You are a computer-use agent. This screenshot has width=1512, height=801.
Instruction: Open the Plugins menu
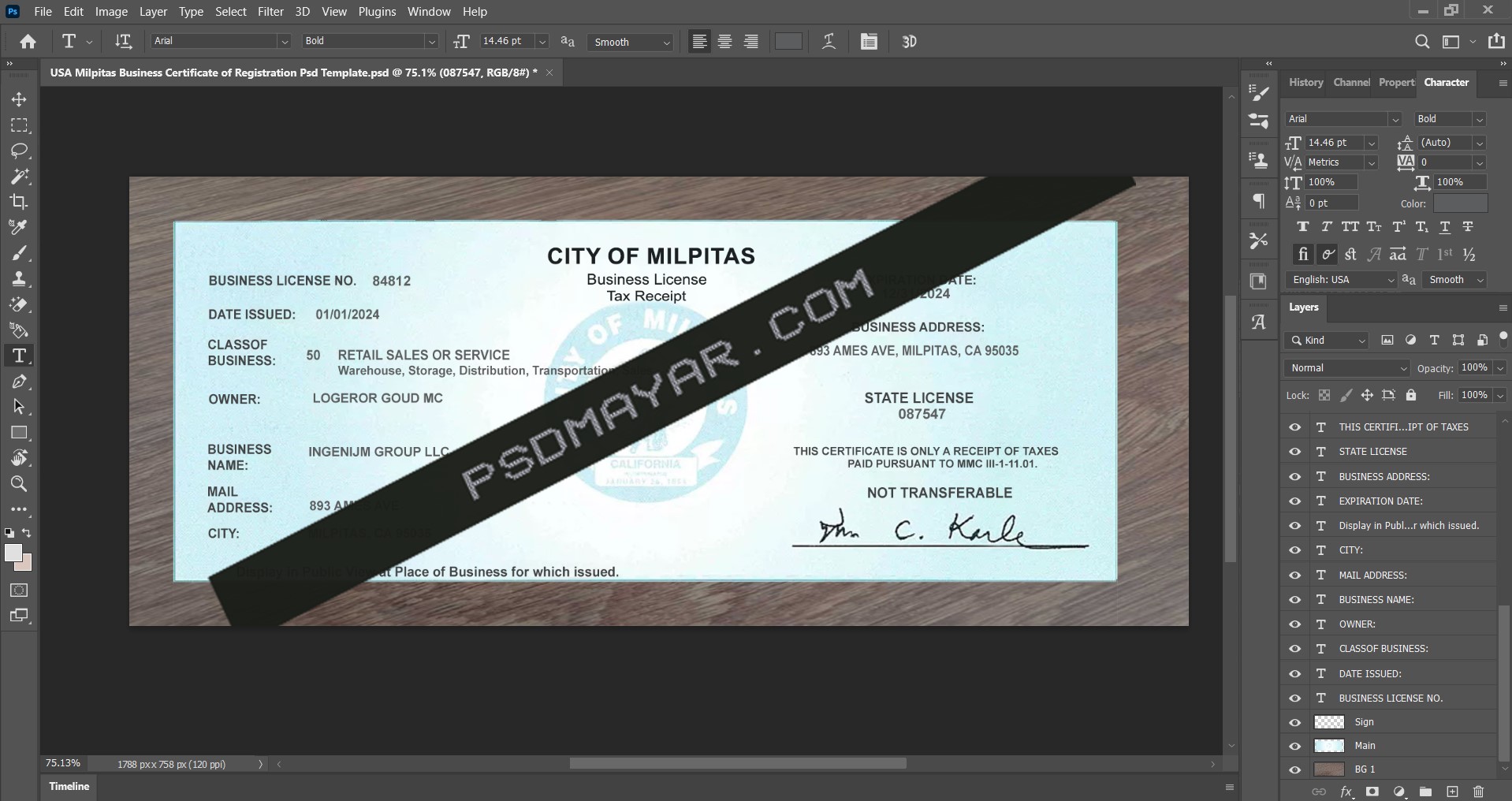click(x=377, y=12)
